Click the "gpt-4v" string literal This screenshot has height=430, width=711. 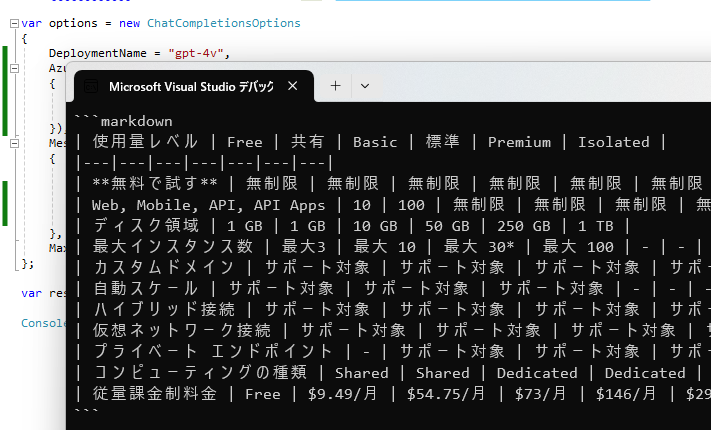195,53
